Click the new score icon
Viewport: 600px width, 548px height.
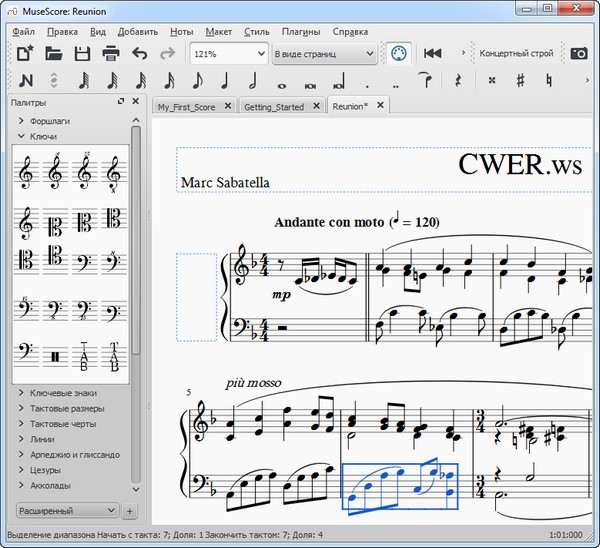pos(25,53)
